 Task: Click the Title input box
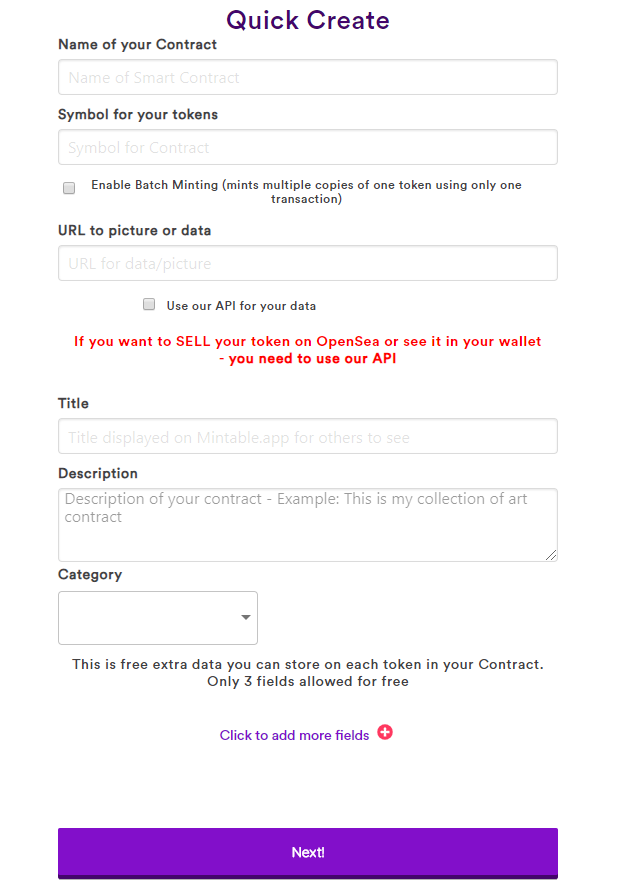[307, 437]
